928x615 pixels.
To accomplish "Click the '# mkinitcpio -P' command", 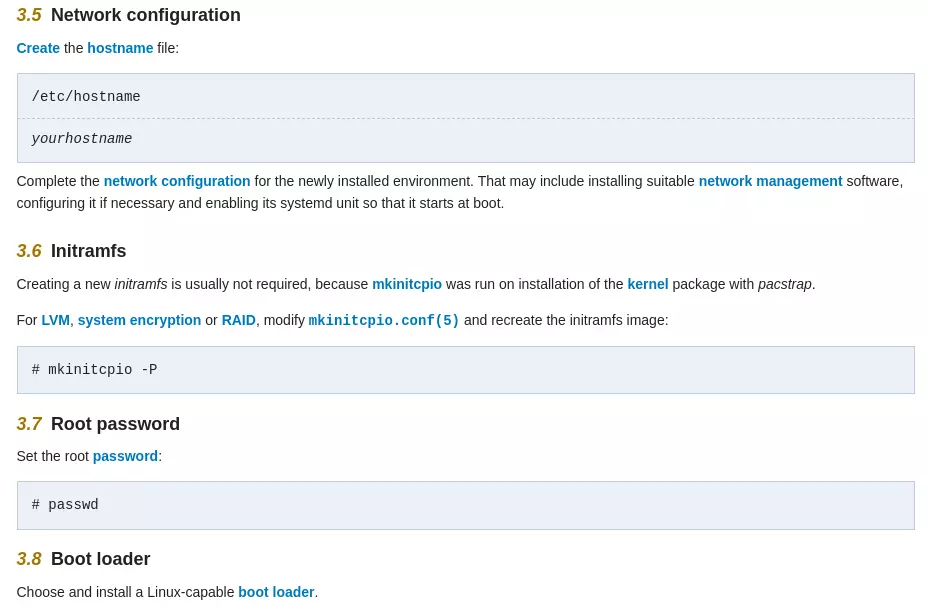I will tap(94, 369).
